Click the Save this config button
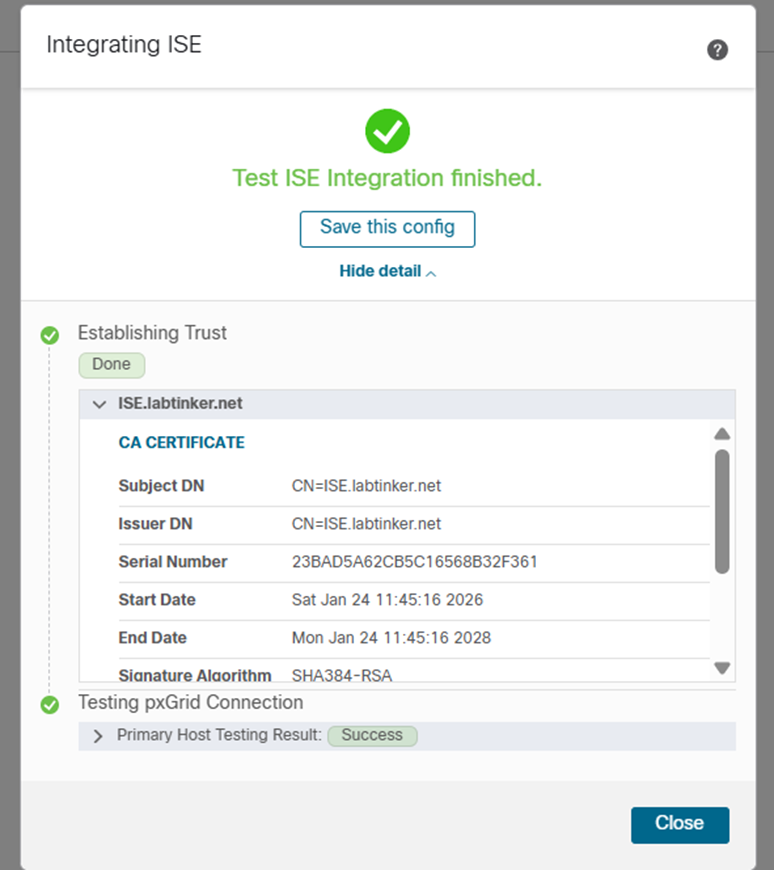 [387, 228]
